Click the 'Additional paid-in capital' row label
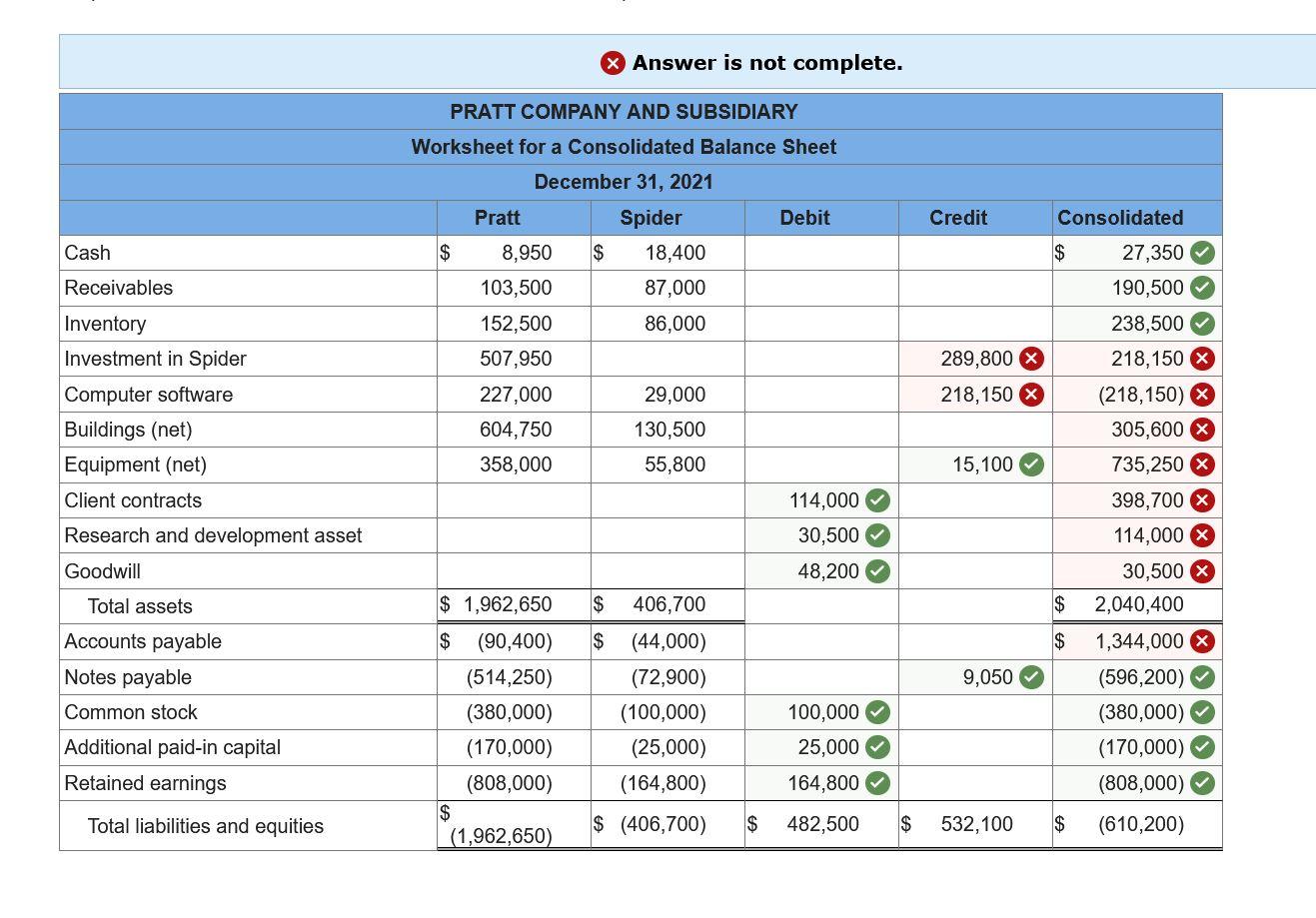This screenshot has height=918, width=1316. 172,747
